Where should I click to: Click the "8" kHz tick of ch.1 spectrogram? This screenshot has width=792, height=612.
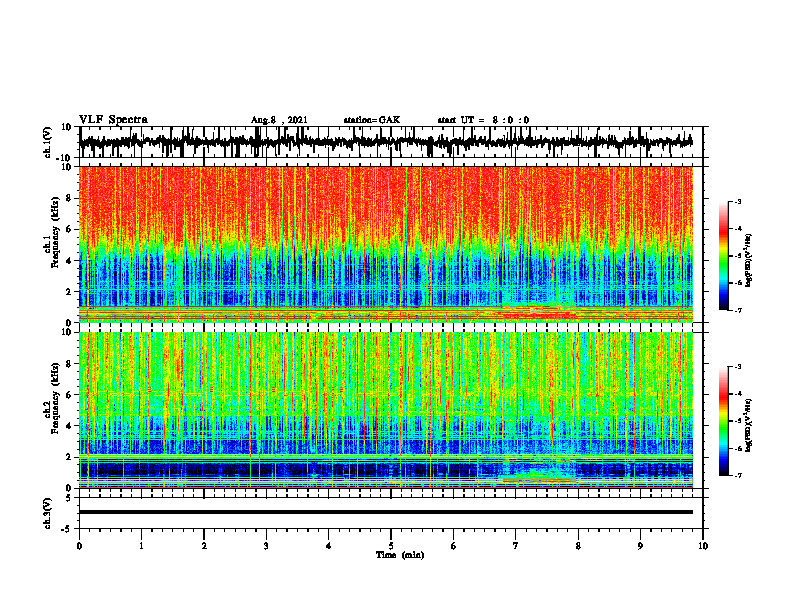(69, 198)
